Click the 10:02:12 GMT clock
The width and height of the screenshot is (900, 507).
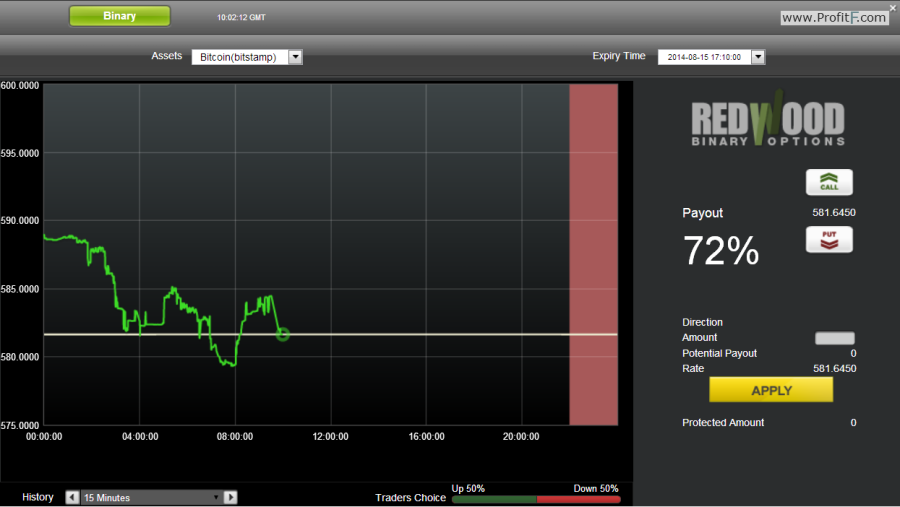pyautogui.click(x=241, y=18)
